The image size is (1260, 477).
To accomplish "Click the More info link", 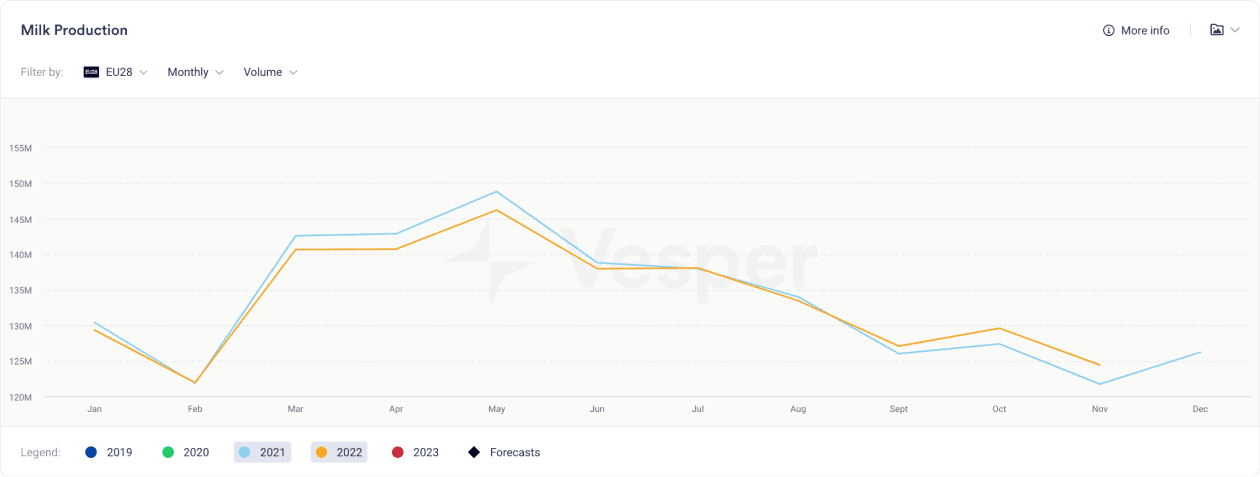I will (1145, 31).
